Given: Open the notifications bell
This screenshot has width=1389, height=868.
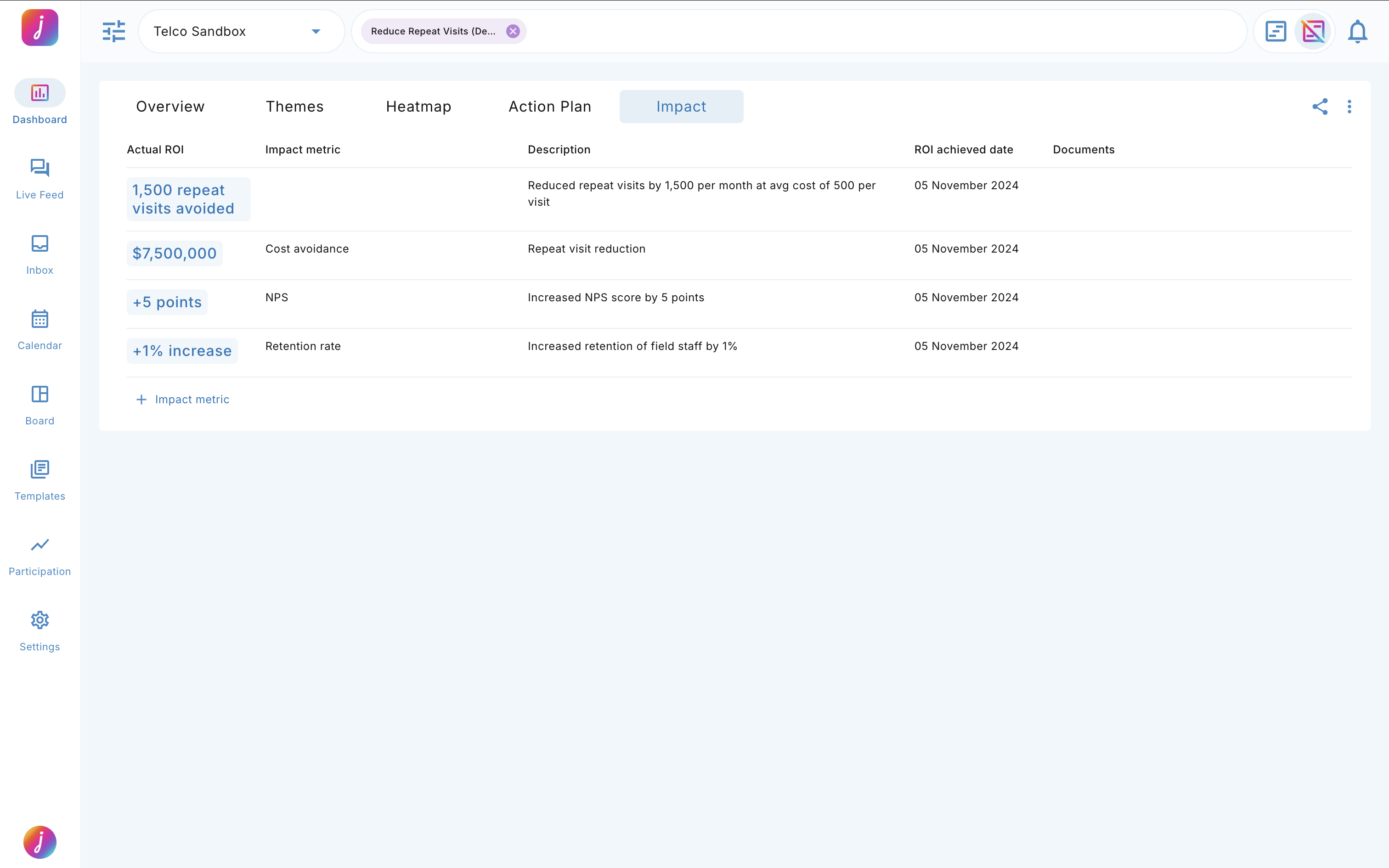Looking at the screenshot, I should coord(1357,32).
